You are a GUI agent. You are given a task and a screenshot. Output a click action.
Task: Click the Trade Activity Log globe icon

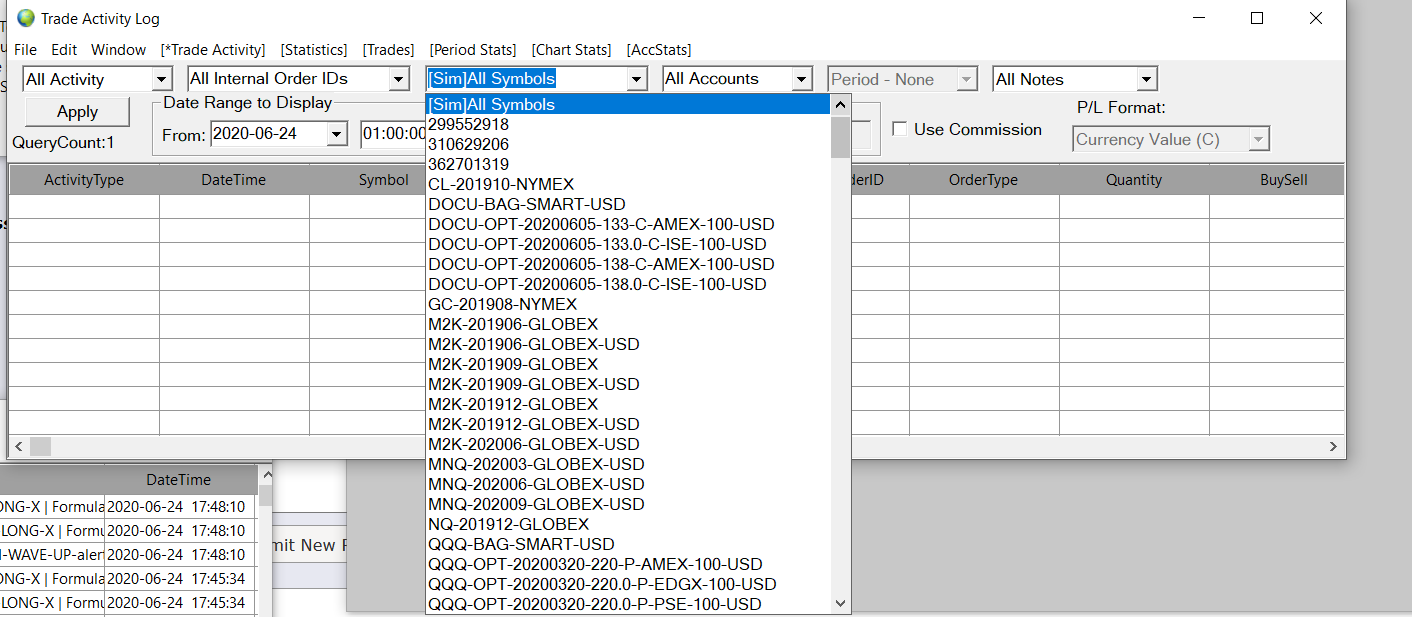[25, 18]
